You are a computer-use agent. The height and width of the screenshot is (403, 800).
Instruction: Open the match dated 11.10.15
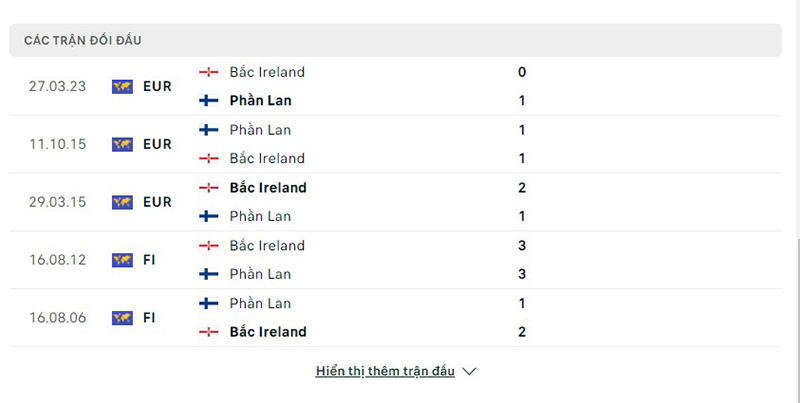pyautogui.click(x=58, y=144)
